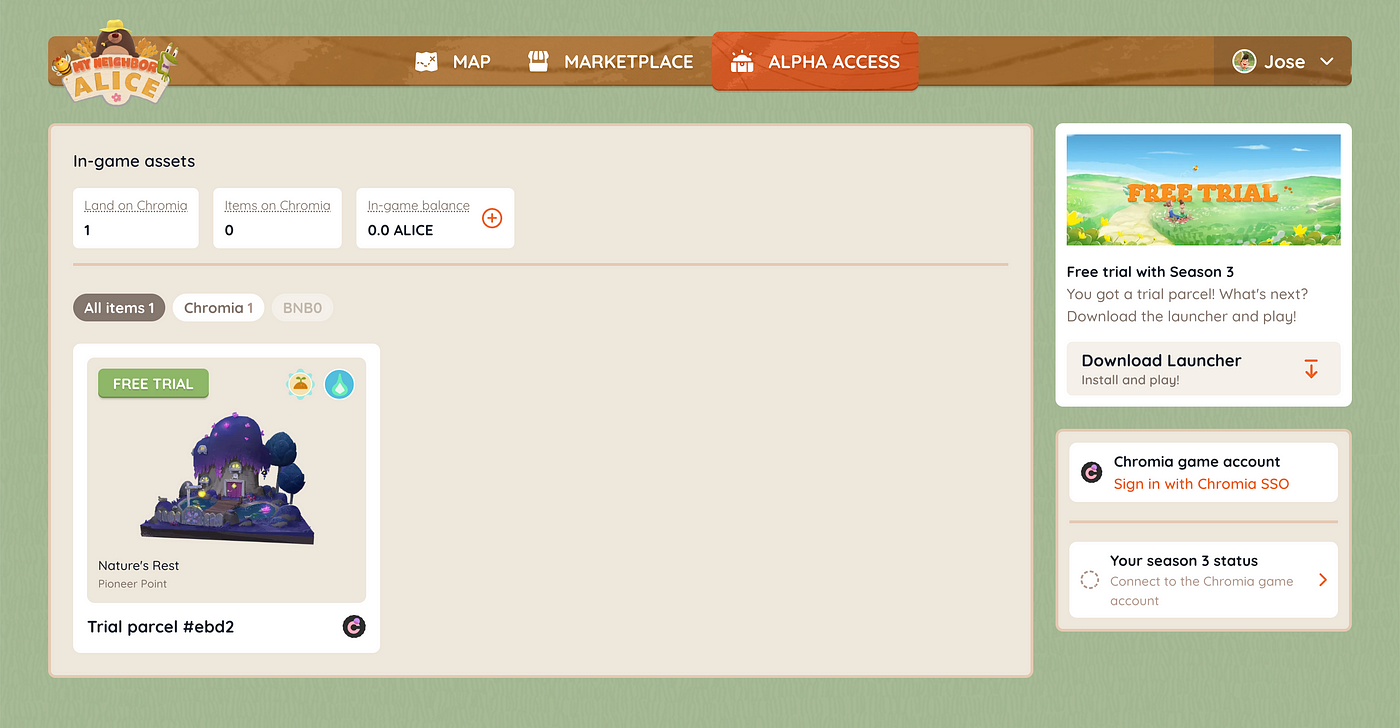Click the Land on Chromia label
Screen dimensions: 1400x728
tap(136, 206)
